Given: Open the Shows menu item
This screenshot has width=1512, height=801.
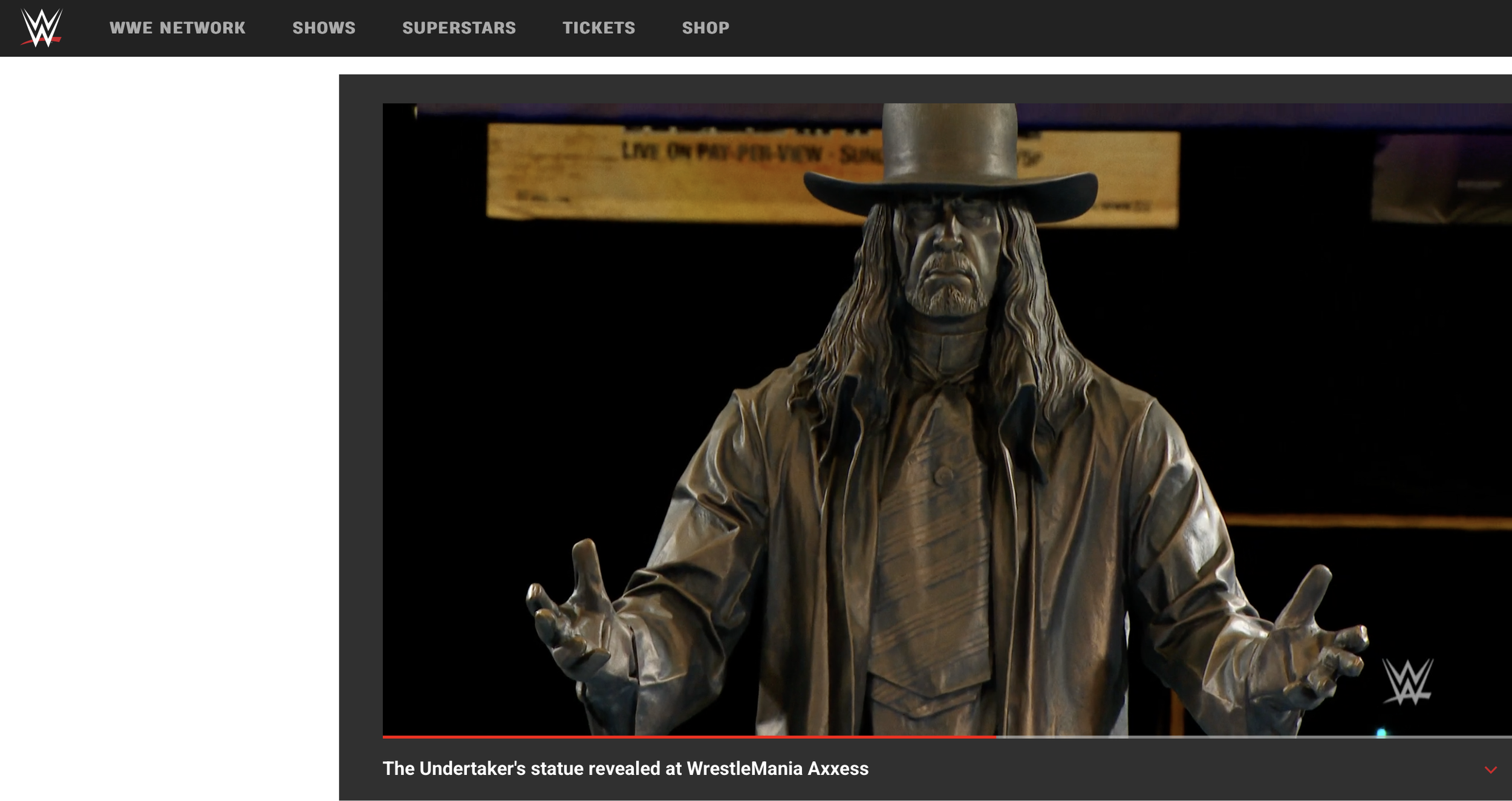Looking at the screenshot, I should pos(324,28).
